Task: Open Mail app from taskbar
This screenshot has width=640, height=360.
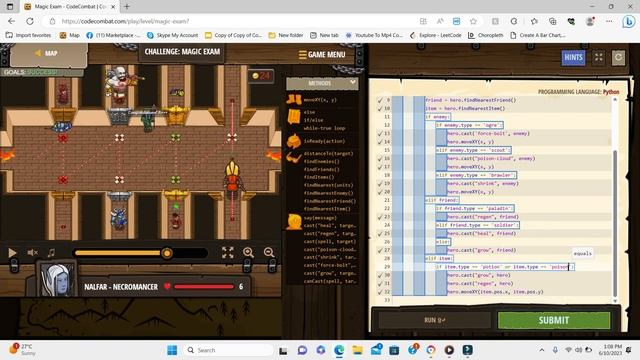Action: pos(376,350)
